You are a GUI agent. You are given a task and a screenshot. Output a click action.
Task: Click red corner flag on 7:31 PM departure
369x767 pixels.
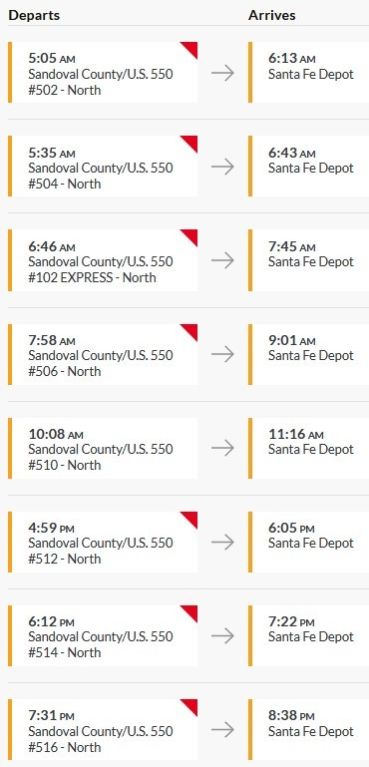coord(191,705)
